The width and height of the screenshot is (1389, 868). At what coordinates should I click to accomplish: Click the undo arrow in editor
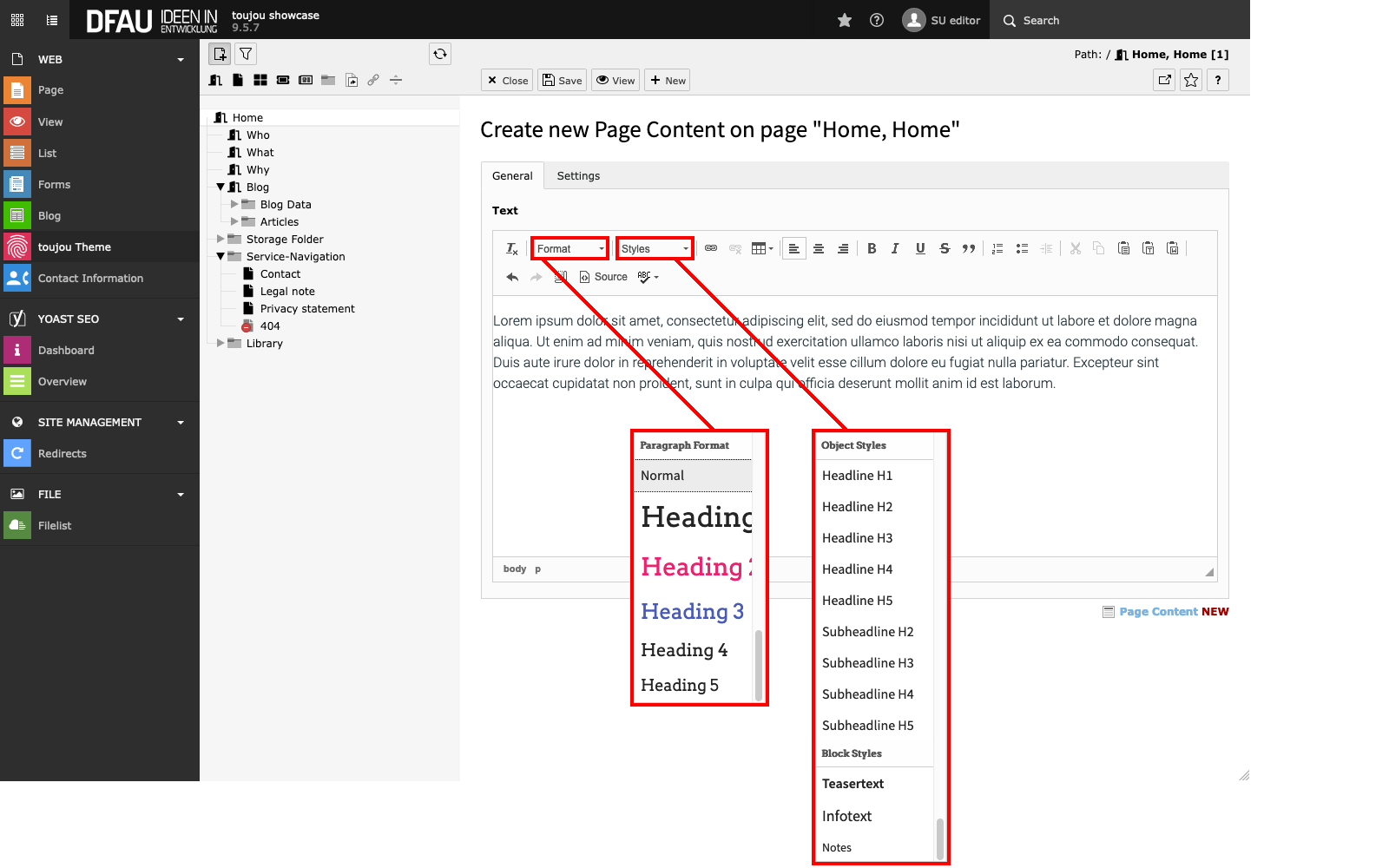(512, 277)
